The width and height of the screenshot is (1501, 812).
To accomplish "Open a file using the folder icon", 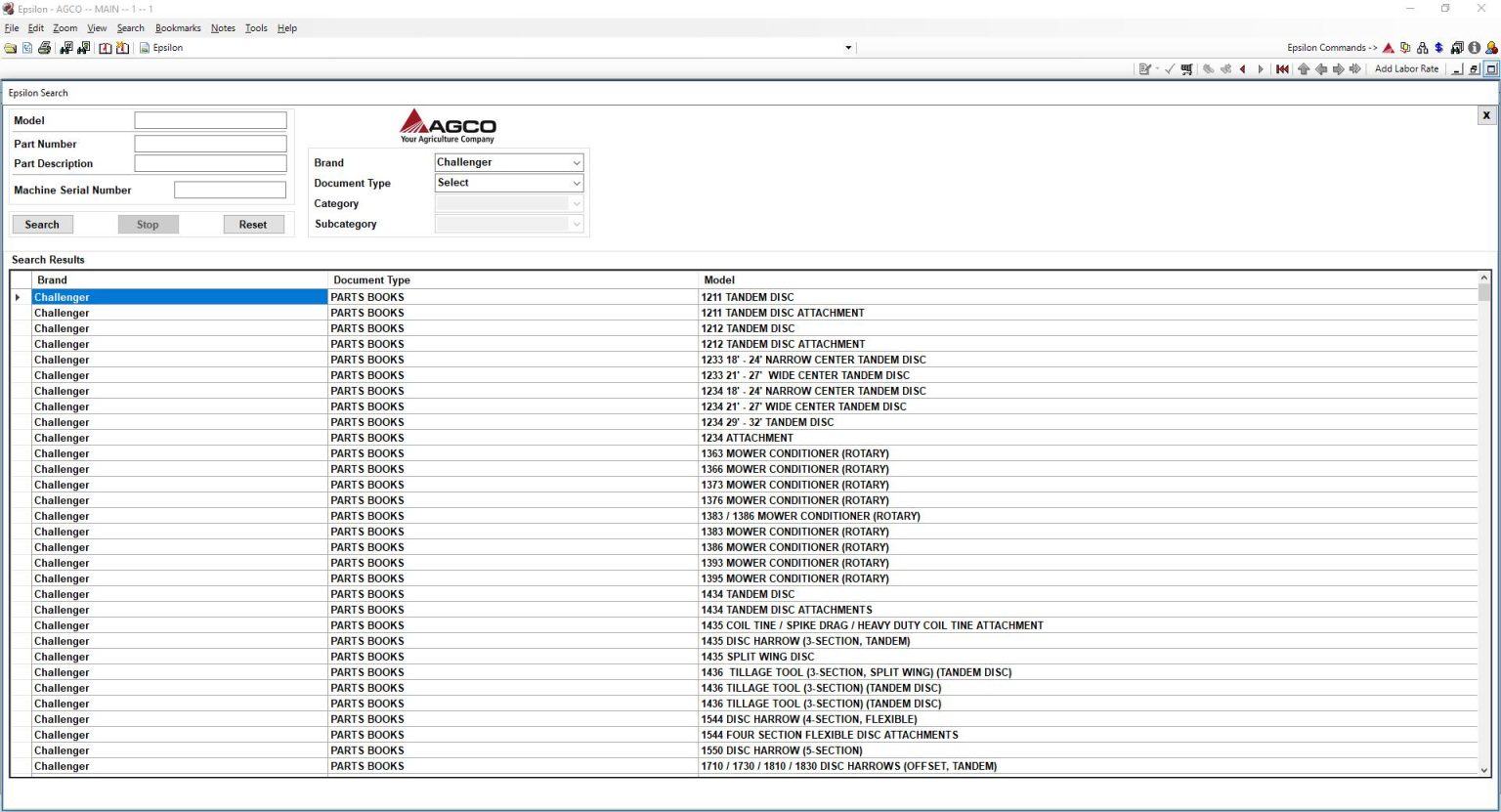I will (10, 47).
